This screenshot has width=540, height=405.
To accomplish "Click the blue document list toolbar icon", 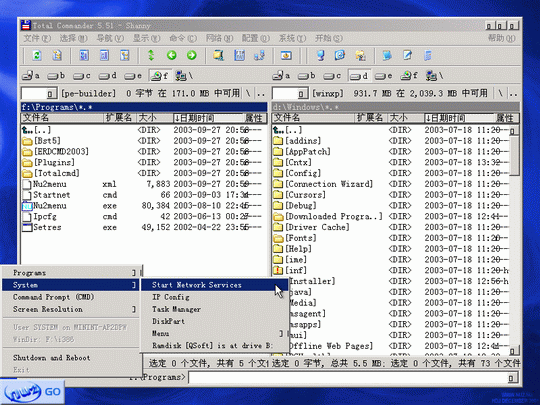I will click(428, 55).
